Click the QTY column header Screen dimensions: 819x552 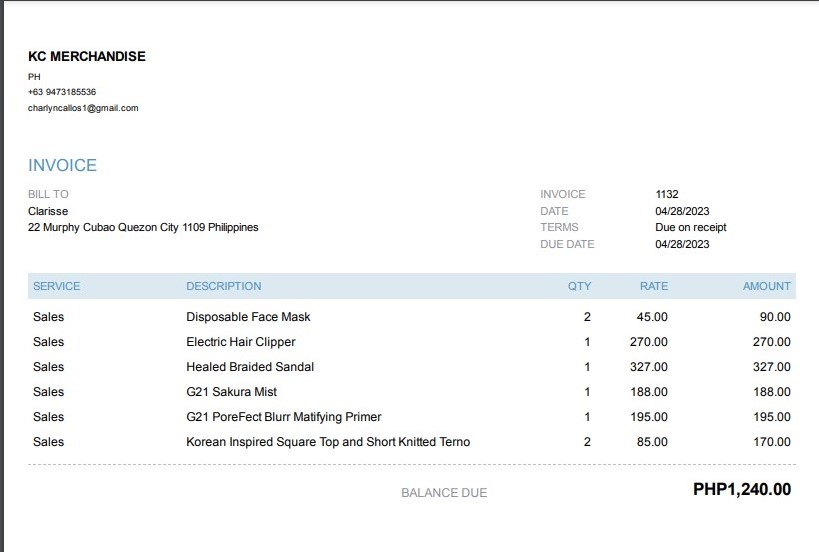coord(579,286)
